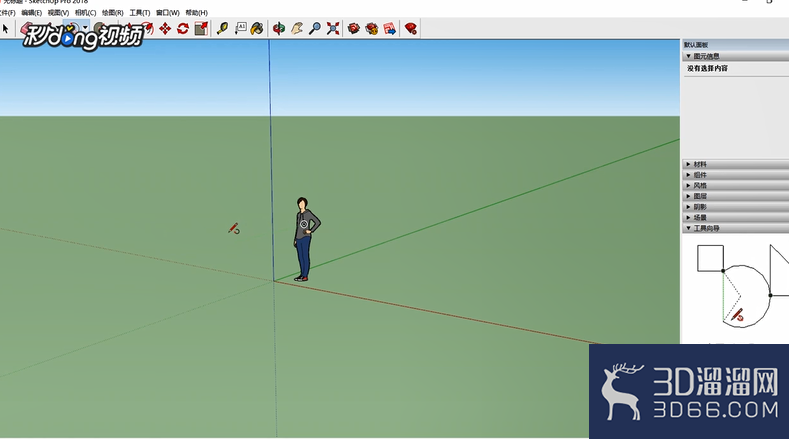Expand the 风格 panel

735,185
